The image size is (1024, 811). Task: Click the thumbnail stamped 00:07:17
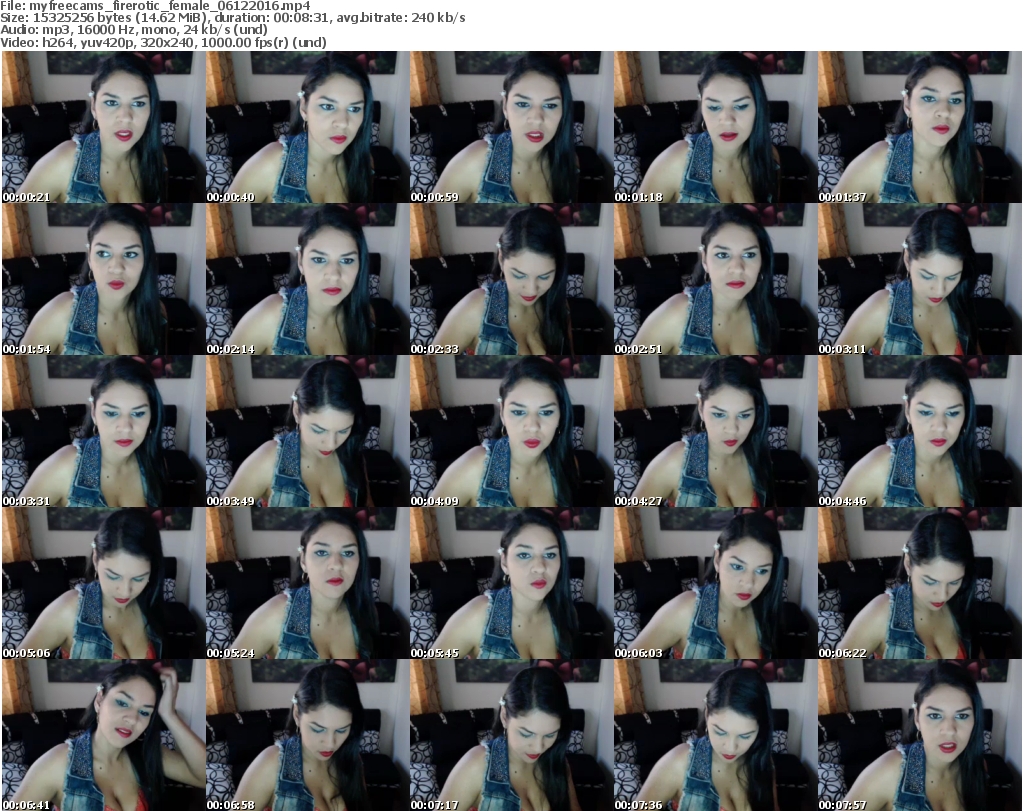coord(511,735)
